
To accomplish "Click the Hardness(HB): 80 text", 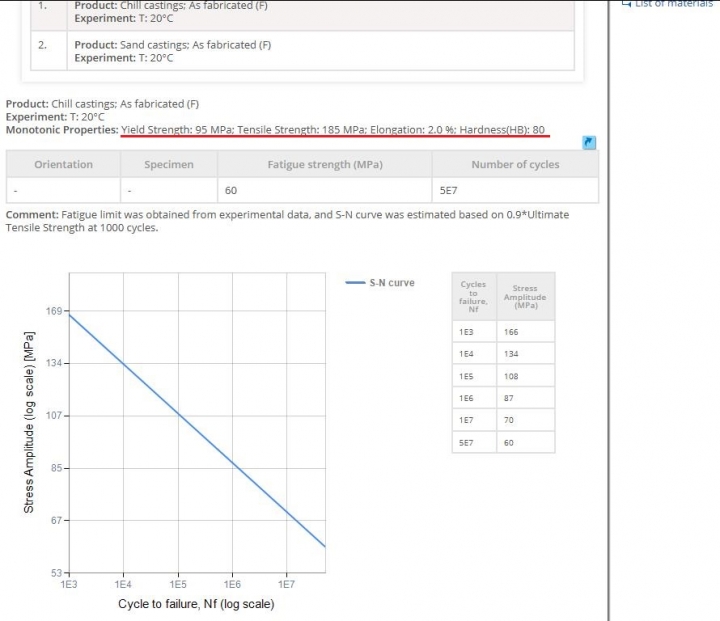I will pos(502,130).
